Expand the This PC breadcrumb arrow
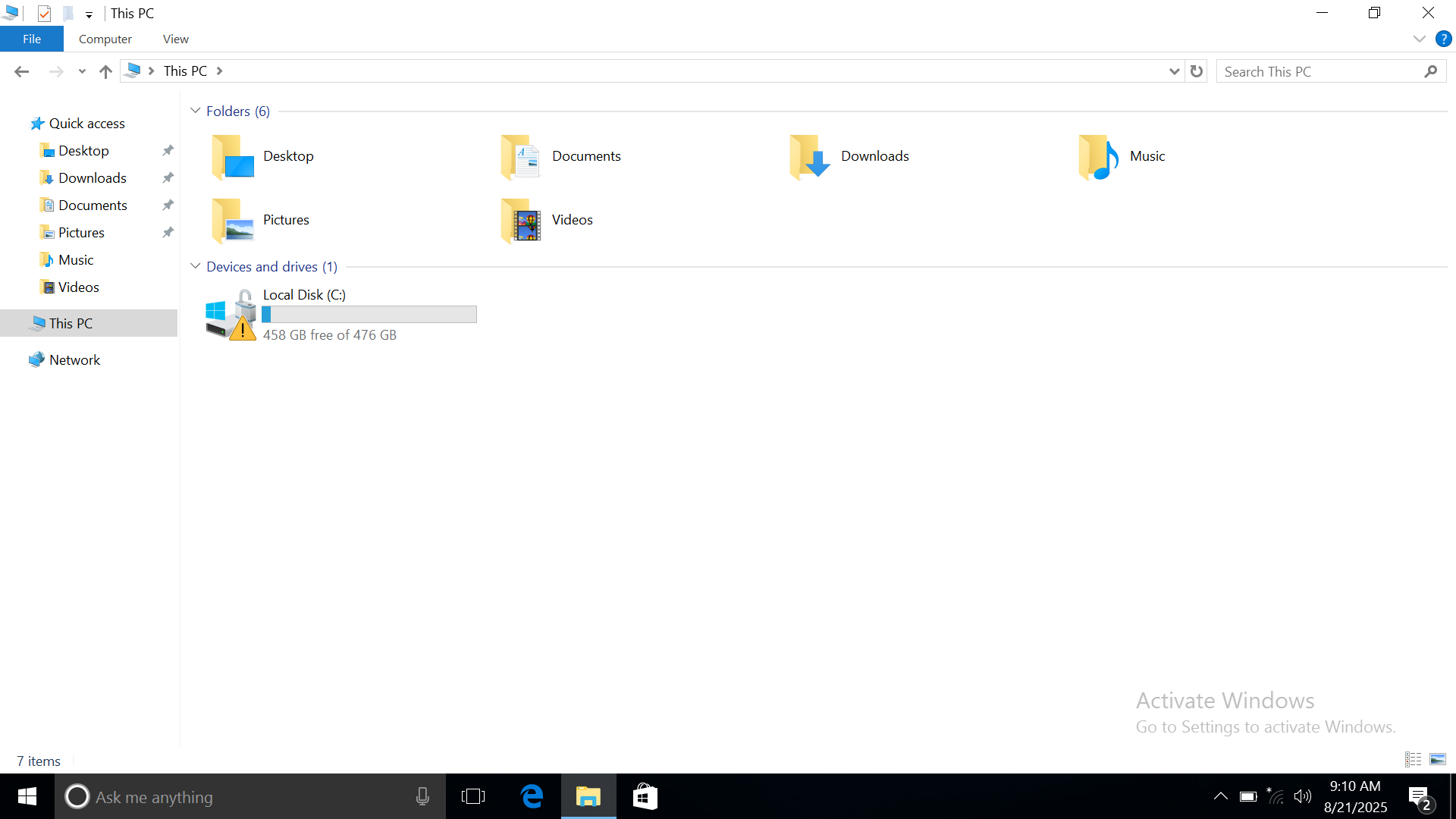The image size is (1456, 819). (x=220, y=71)
